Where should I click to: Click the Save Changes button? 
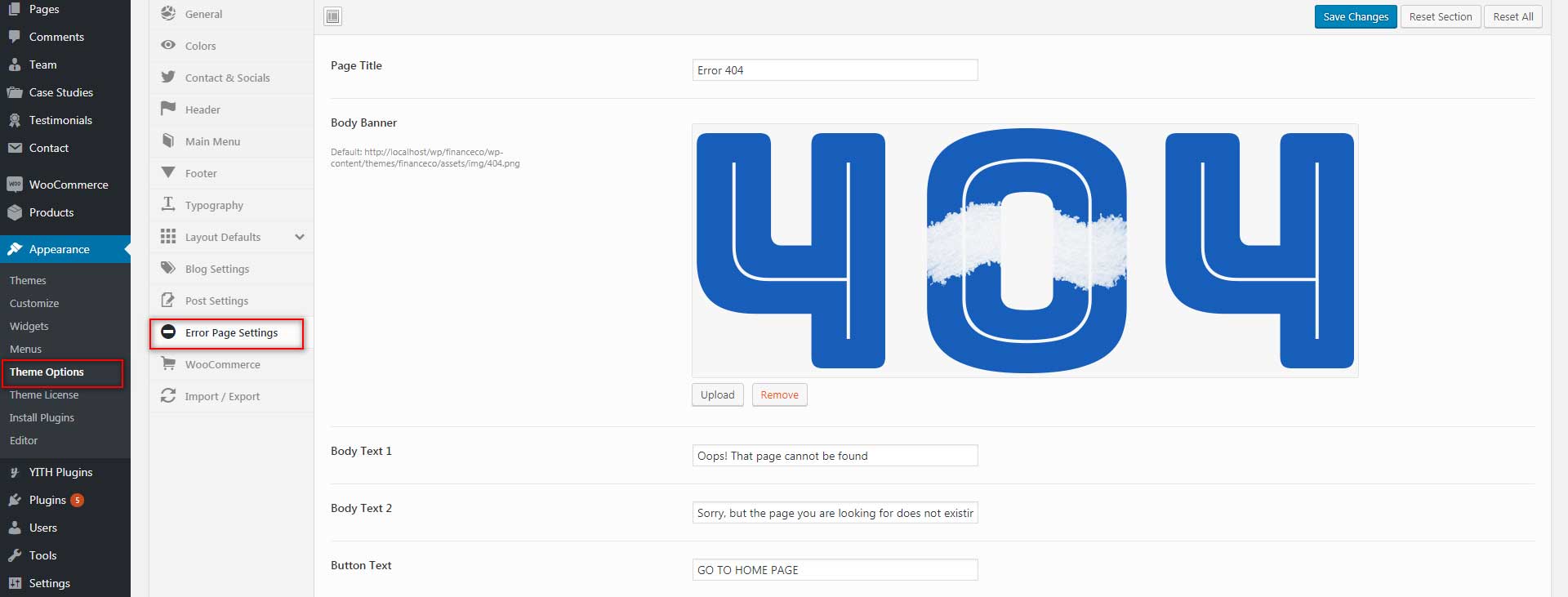click(x=1356, y=16)
